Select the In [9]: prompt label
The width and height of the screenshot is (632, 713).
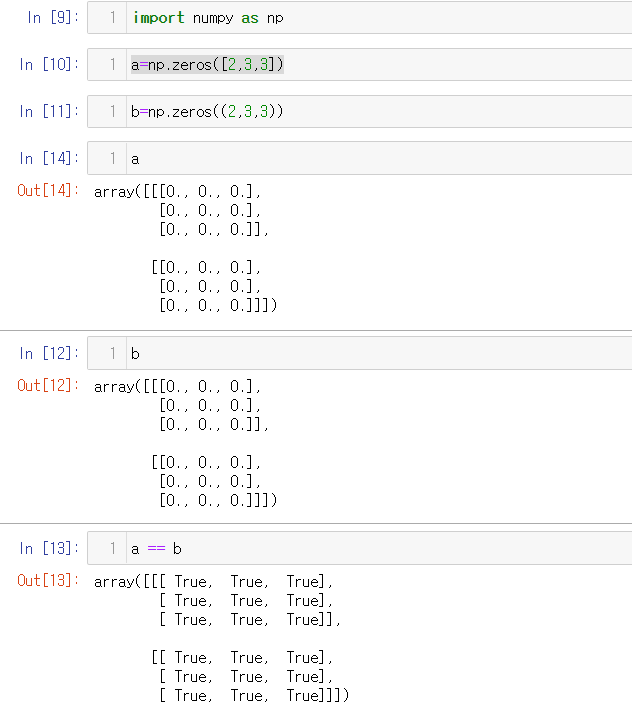tap(53, 18)
